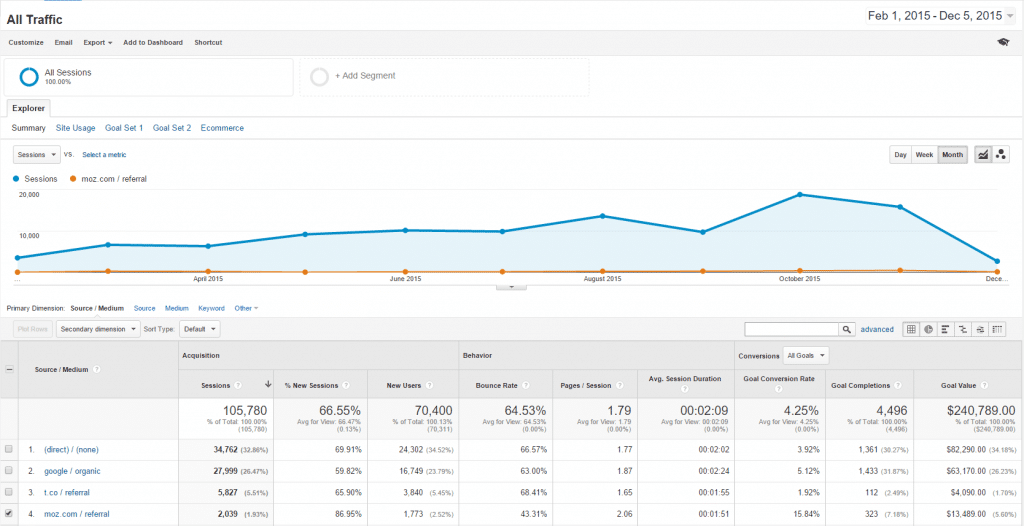Switch to the Site Usage tab
The height and width of the screenshot is (526, 1024).
click(75, 128)
